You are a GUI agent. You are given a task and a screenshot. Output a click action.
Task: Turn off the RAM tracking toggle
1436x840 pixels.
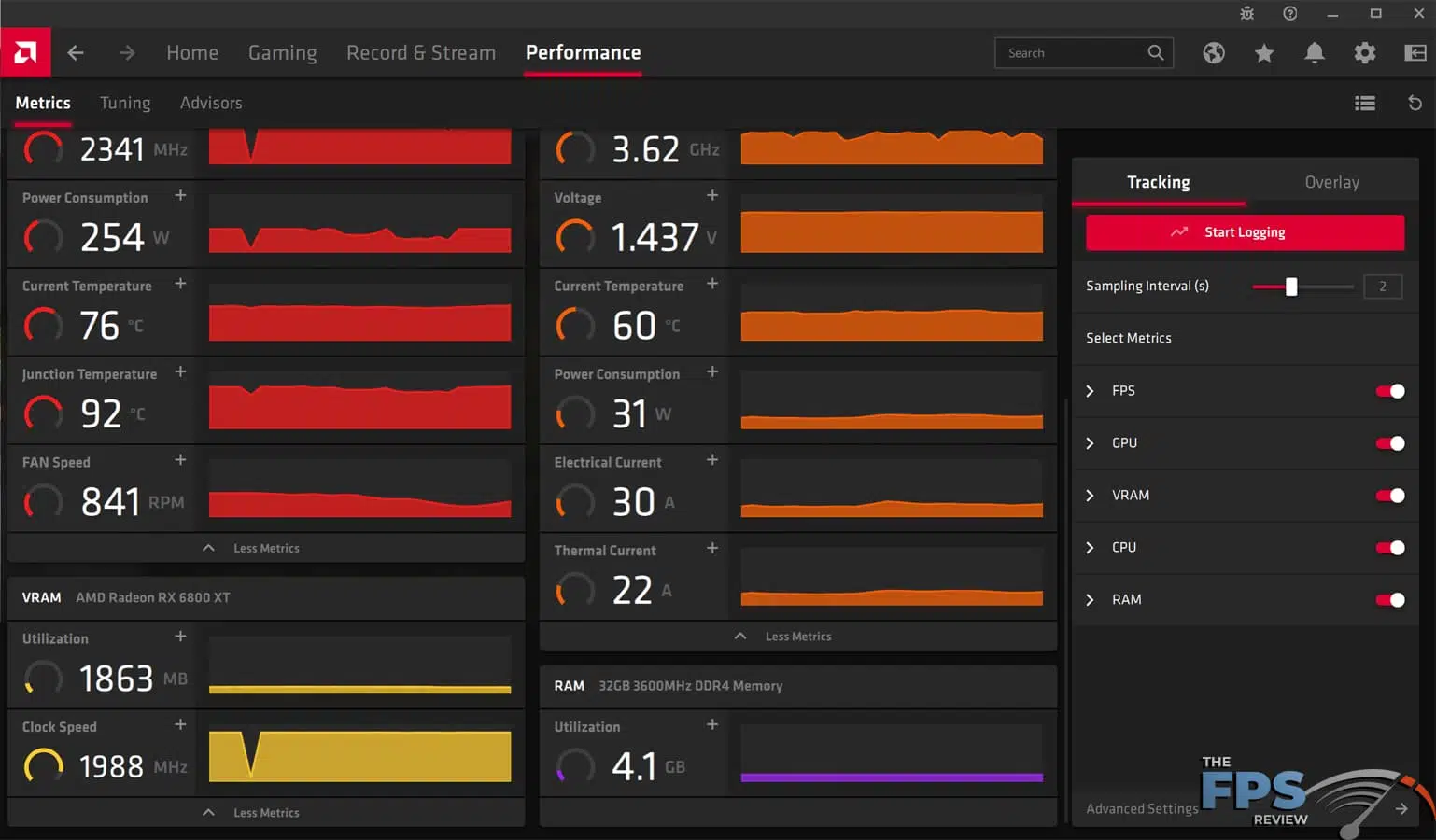coord(1390,600)
